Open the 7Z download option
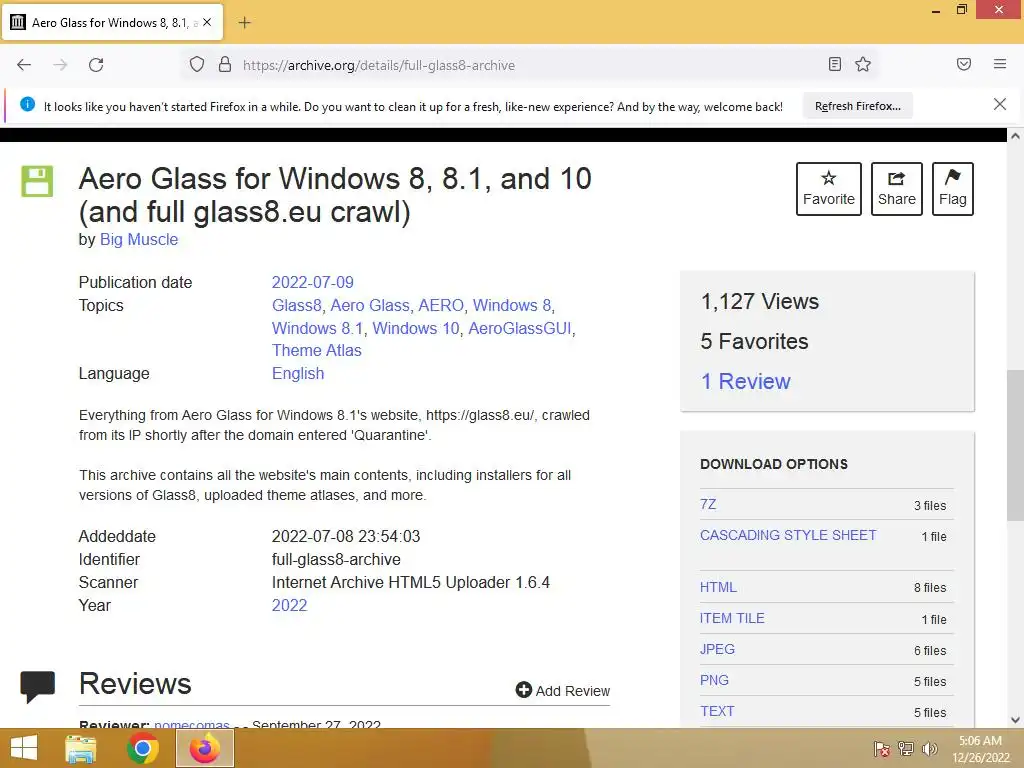 pos(708,504)
